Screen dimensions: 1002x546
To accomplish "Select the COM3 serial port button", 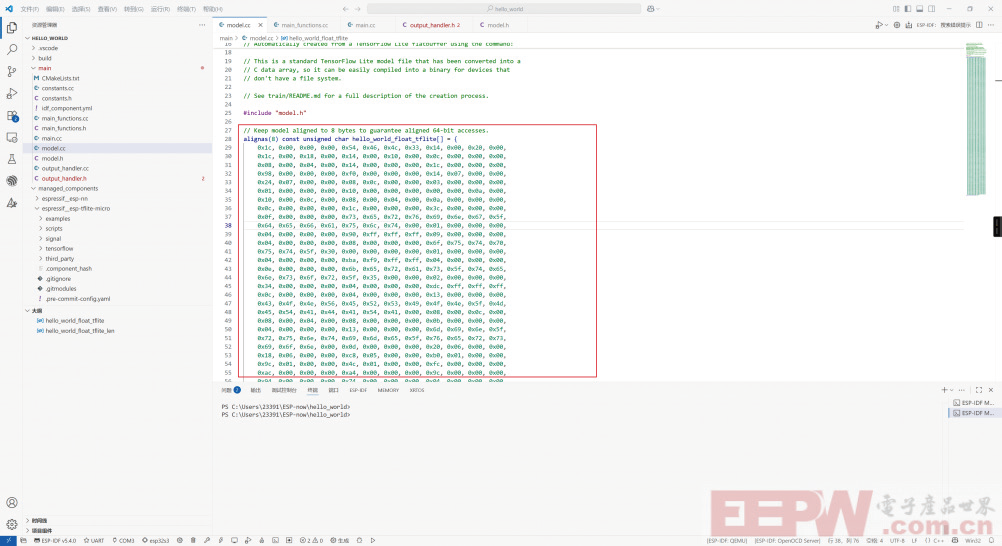I will [x=123, y=540].
